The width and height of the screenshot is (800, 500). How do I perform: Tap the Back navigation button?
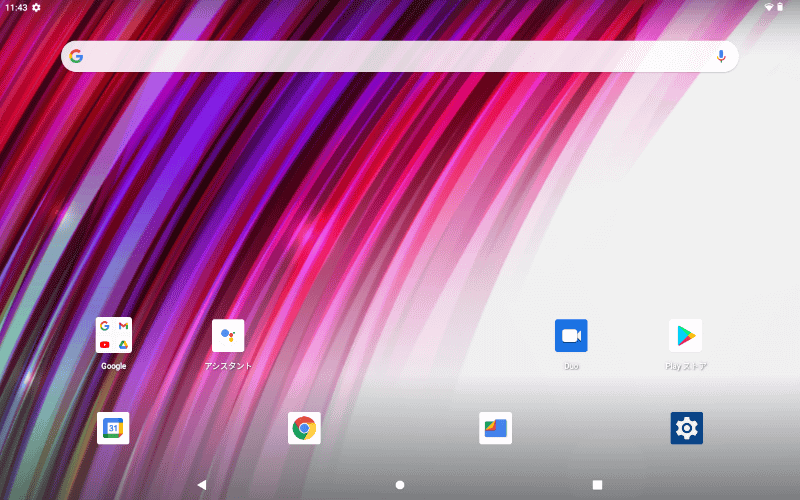(x=202, y=485)
